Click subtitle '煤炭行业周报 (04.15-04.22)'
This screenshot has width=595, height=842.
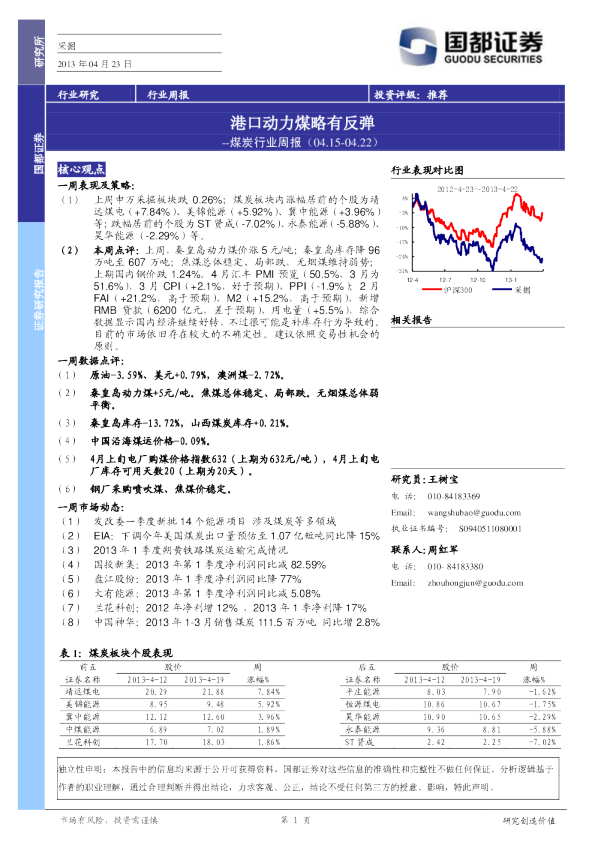(x=303, y=142)
